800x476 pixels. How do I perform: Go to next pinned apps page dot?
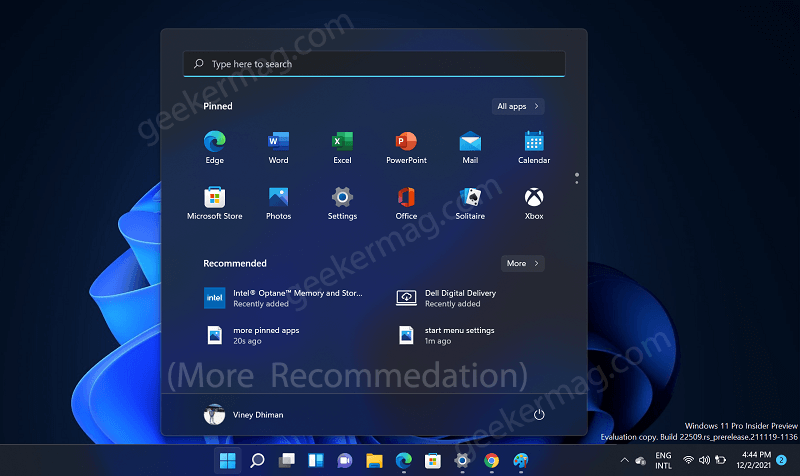(577, 183)
